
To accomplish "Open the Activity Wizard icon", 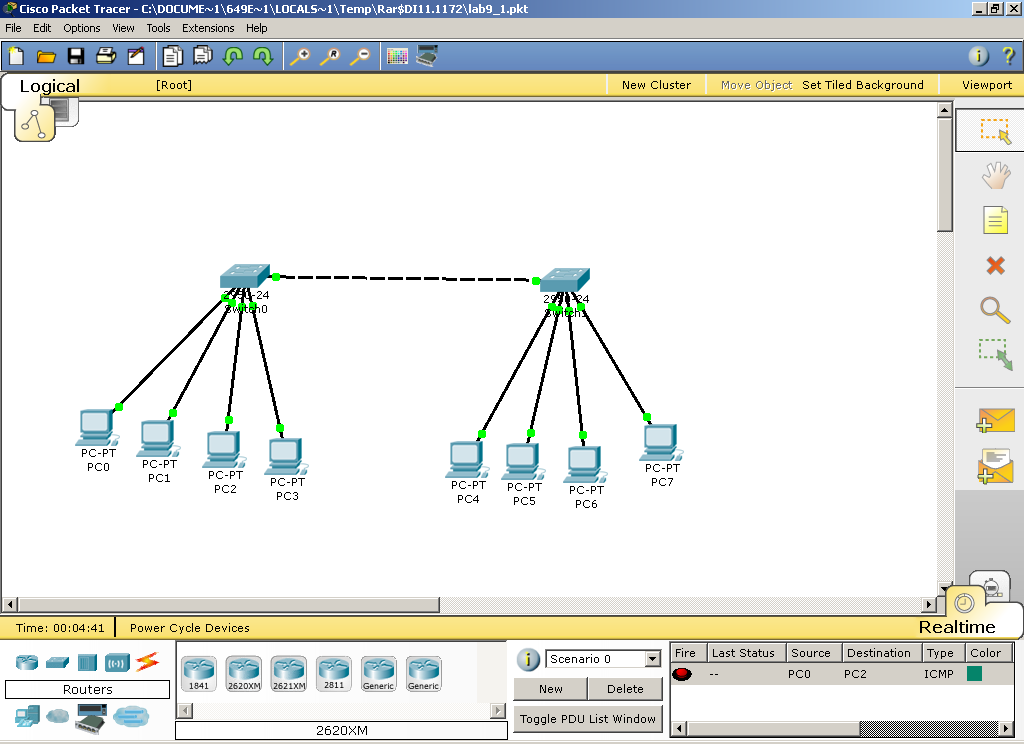I will (x=136, y=56).
